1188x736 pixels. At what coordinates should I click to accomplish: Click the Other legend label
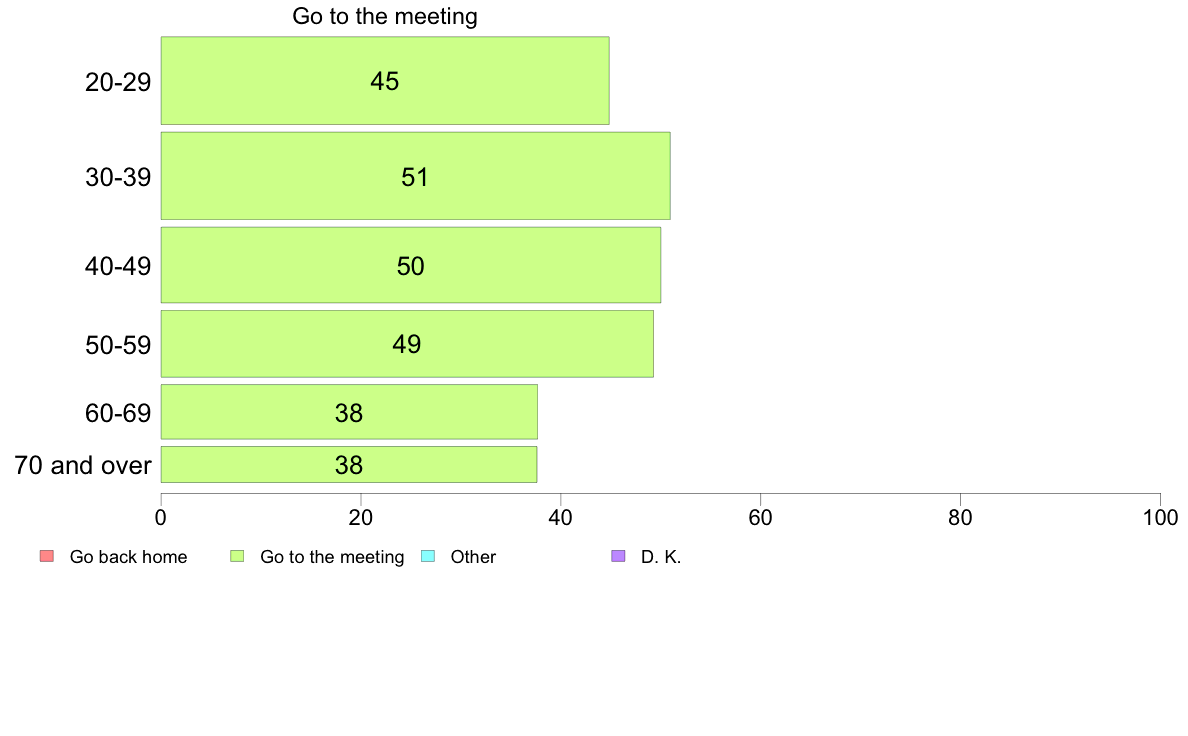pyautogui.click(x=473, y=557)
